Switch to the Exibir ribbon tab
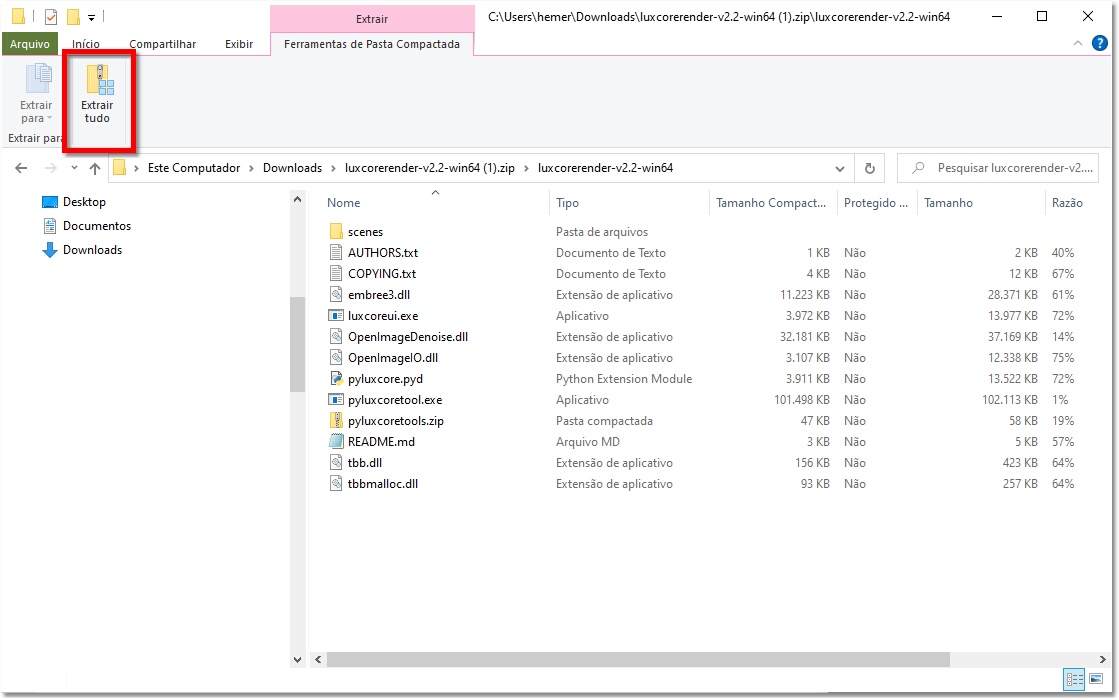This screenshot has height=700, width=1119. point(239,44)
